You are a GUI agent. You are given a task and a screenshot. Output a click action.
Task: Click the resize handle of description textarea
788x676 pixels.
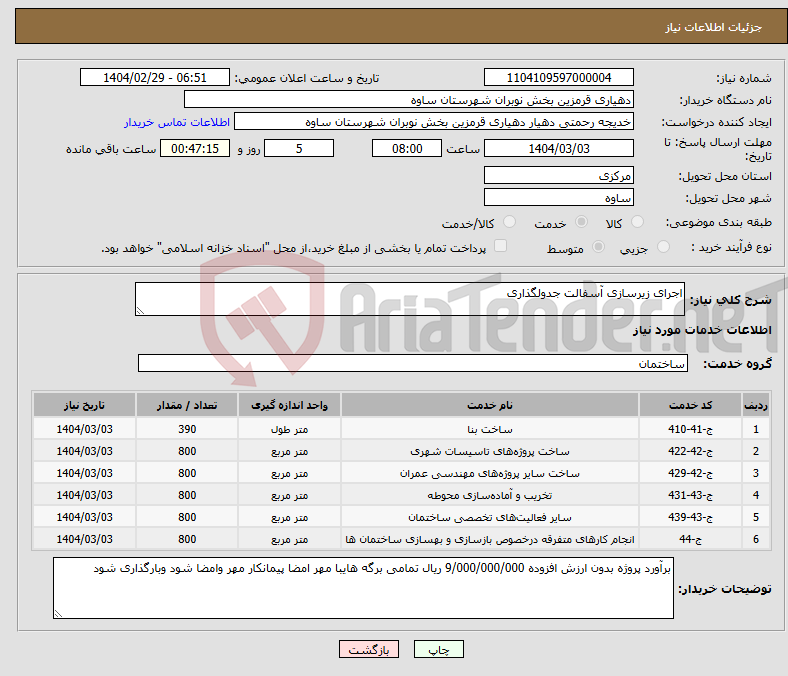coord(140,311)
